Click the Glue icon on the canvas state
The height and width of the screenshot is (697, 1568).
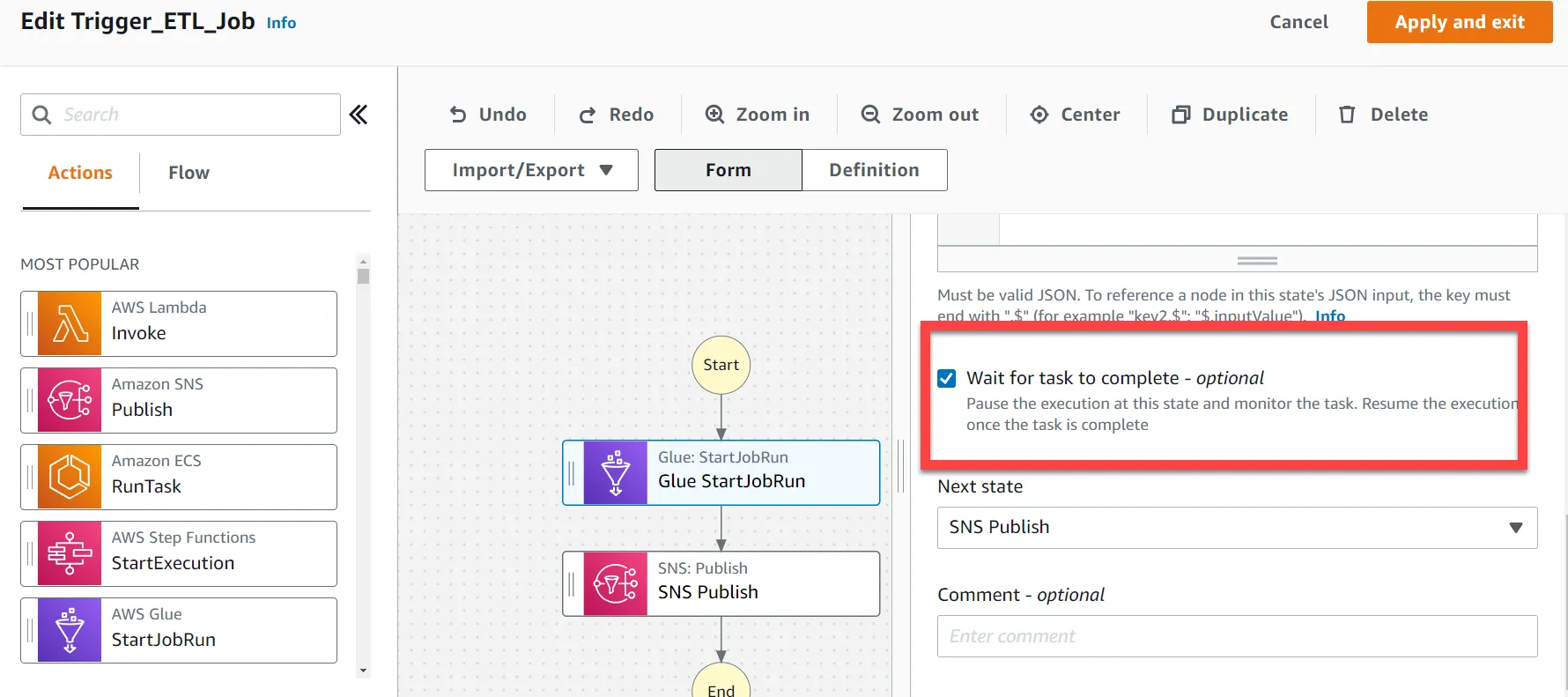coord(615,472)
